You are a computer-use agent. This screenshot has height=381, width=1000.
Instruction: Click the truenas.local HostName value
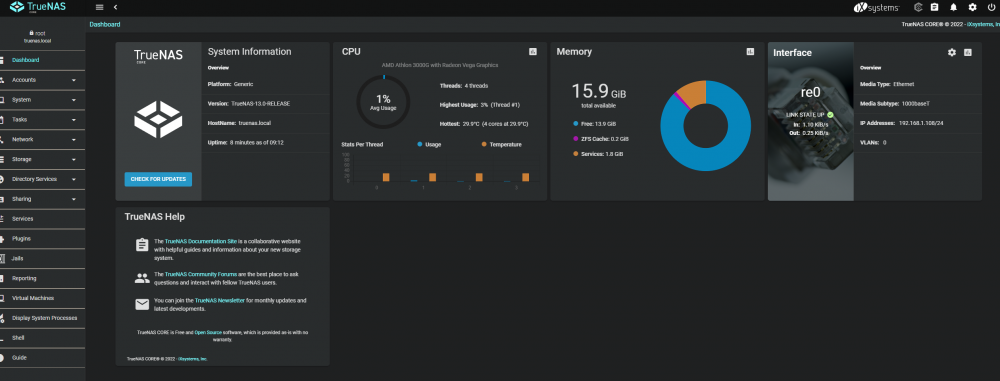click(x=254, y=123)
